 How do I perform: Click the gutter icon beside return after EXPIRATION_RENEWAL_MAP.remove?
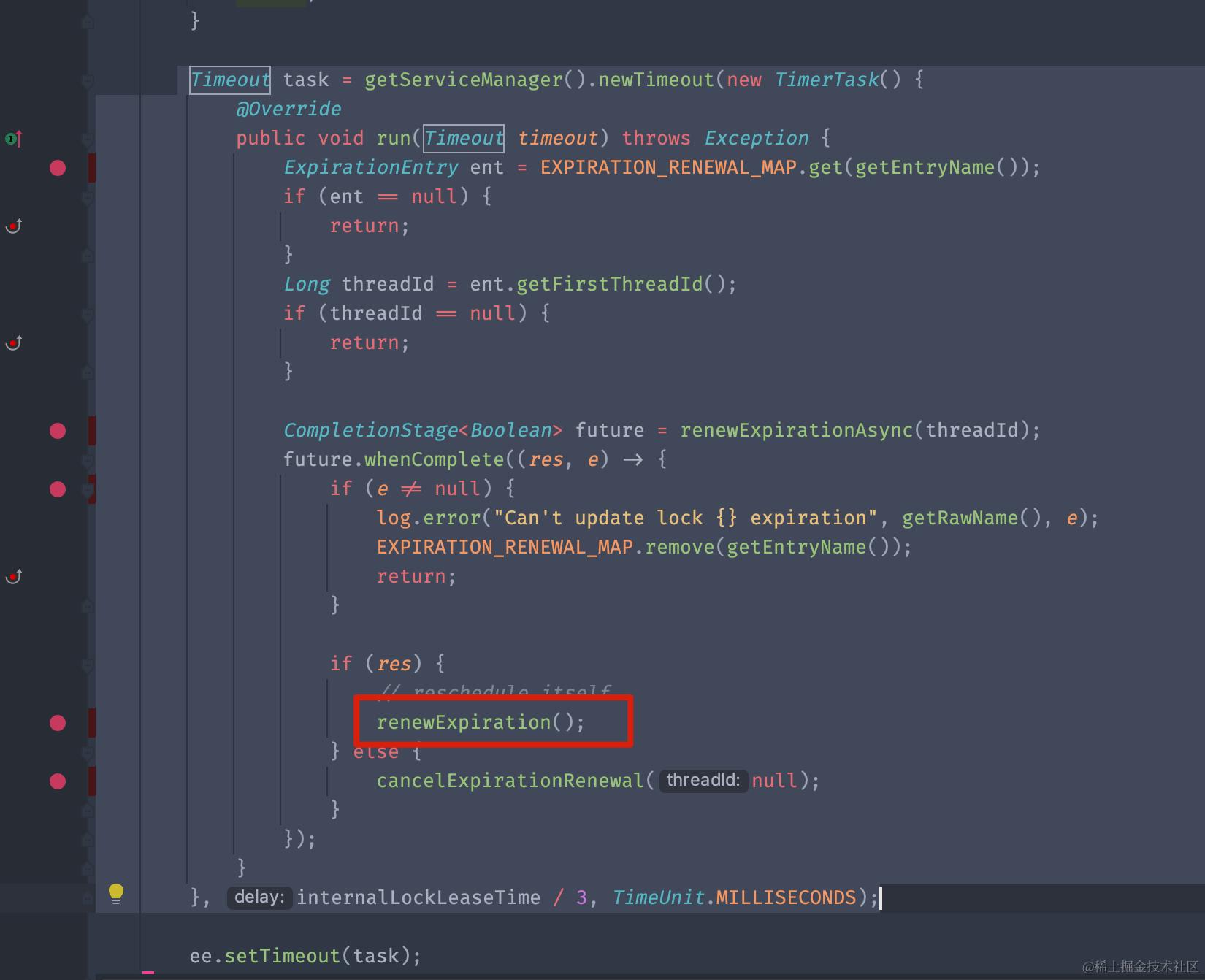coord(14,576)
